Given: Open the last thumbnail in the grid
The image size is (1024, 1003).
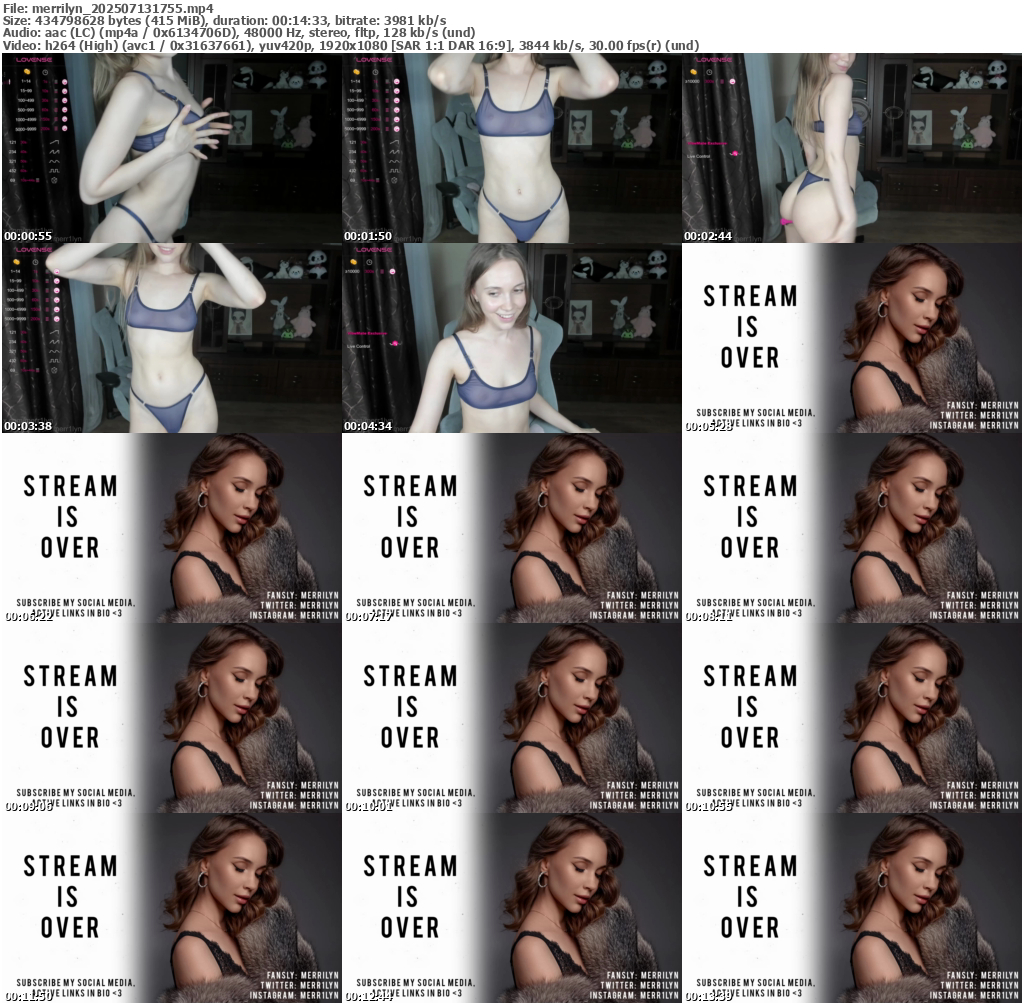Looking at the screenshot, I should tap(851, 908).
